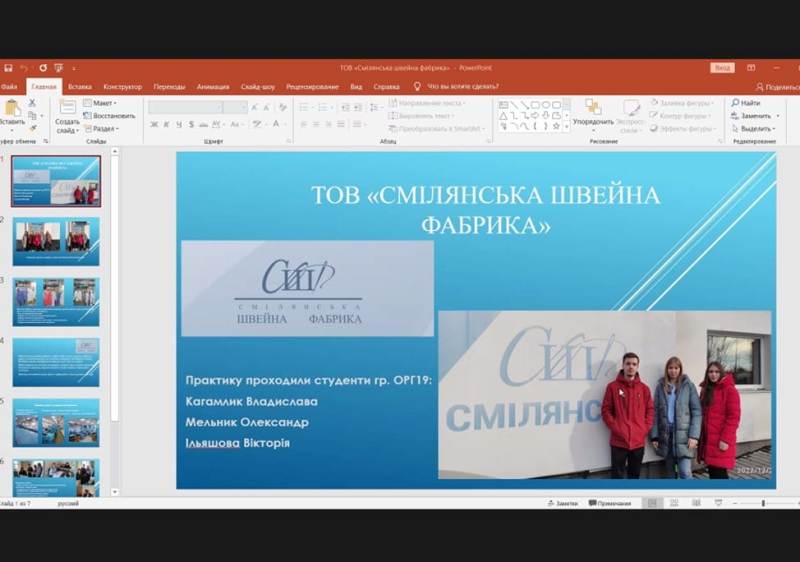Click the Cut scissors icon

click(x=33, y=102)
